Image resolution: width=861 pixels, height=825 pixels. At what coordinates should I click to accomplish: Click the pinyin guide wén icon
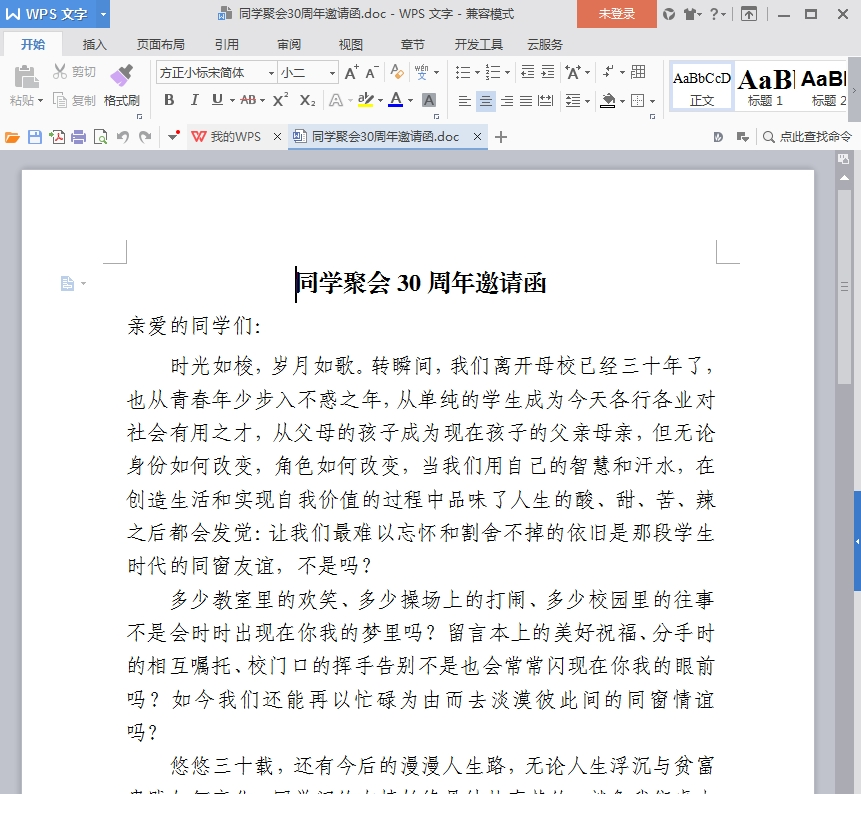[x=421, y=72]
